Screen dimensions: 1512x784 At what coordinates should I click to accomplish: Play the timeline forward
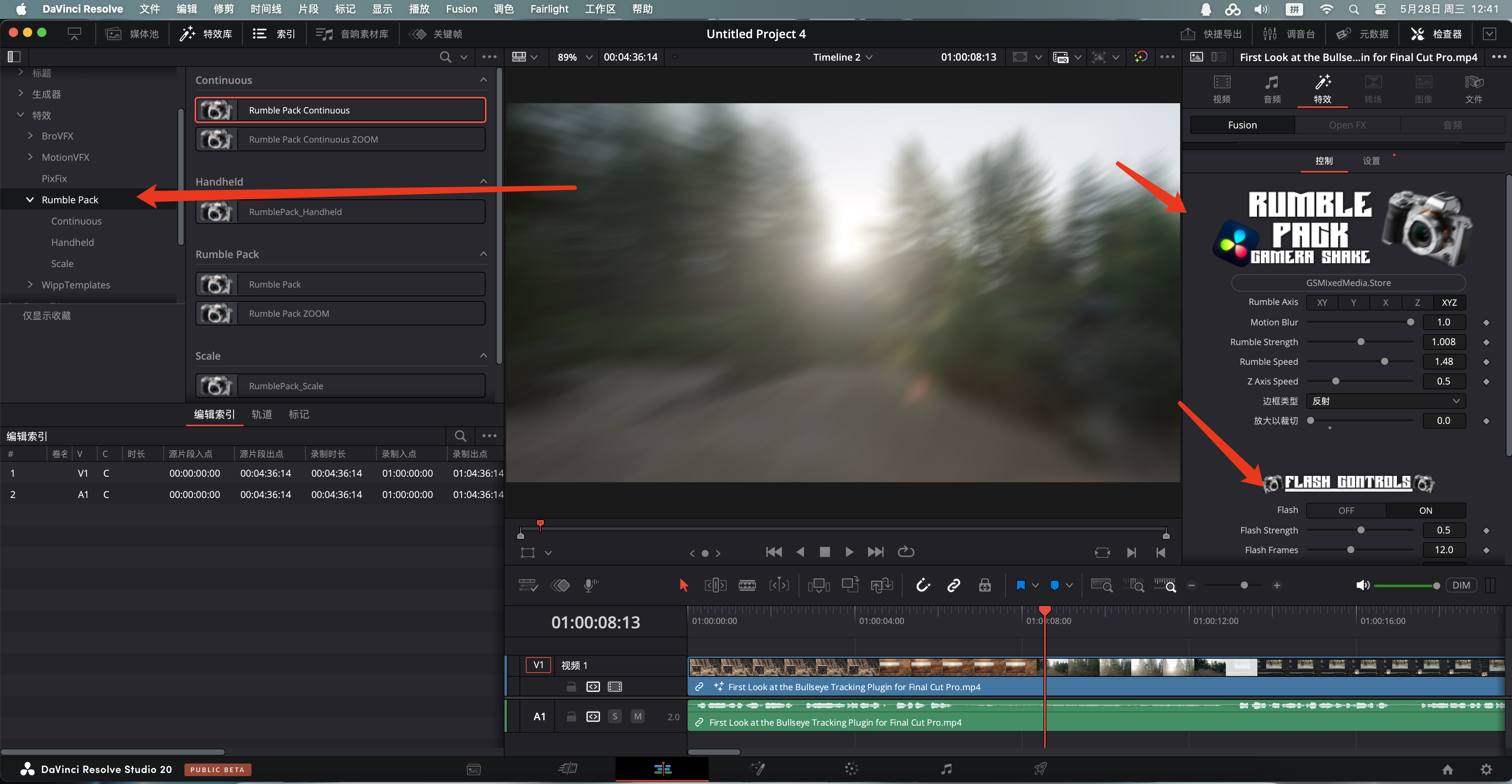tap(849, 552)
